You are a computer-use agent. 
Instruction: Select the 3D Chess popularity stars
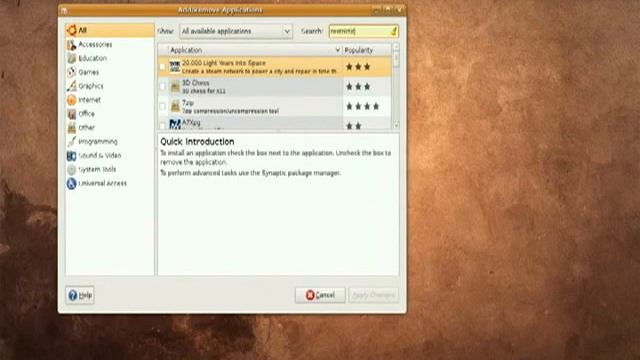coord(358,87)
